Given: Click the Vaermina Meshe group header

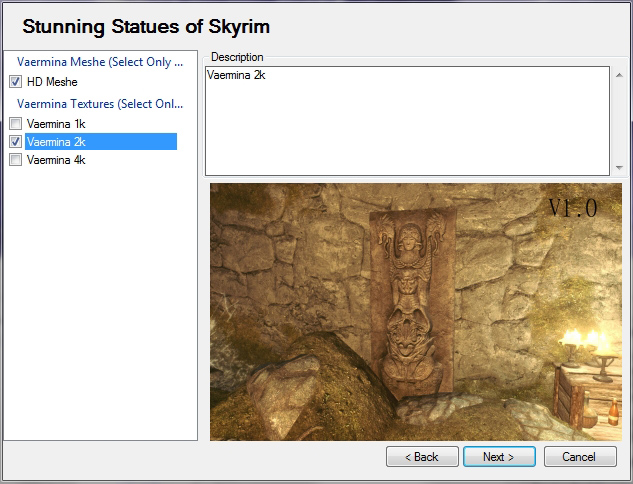Looking at the screenshot, I should click(x=100, y=62).
